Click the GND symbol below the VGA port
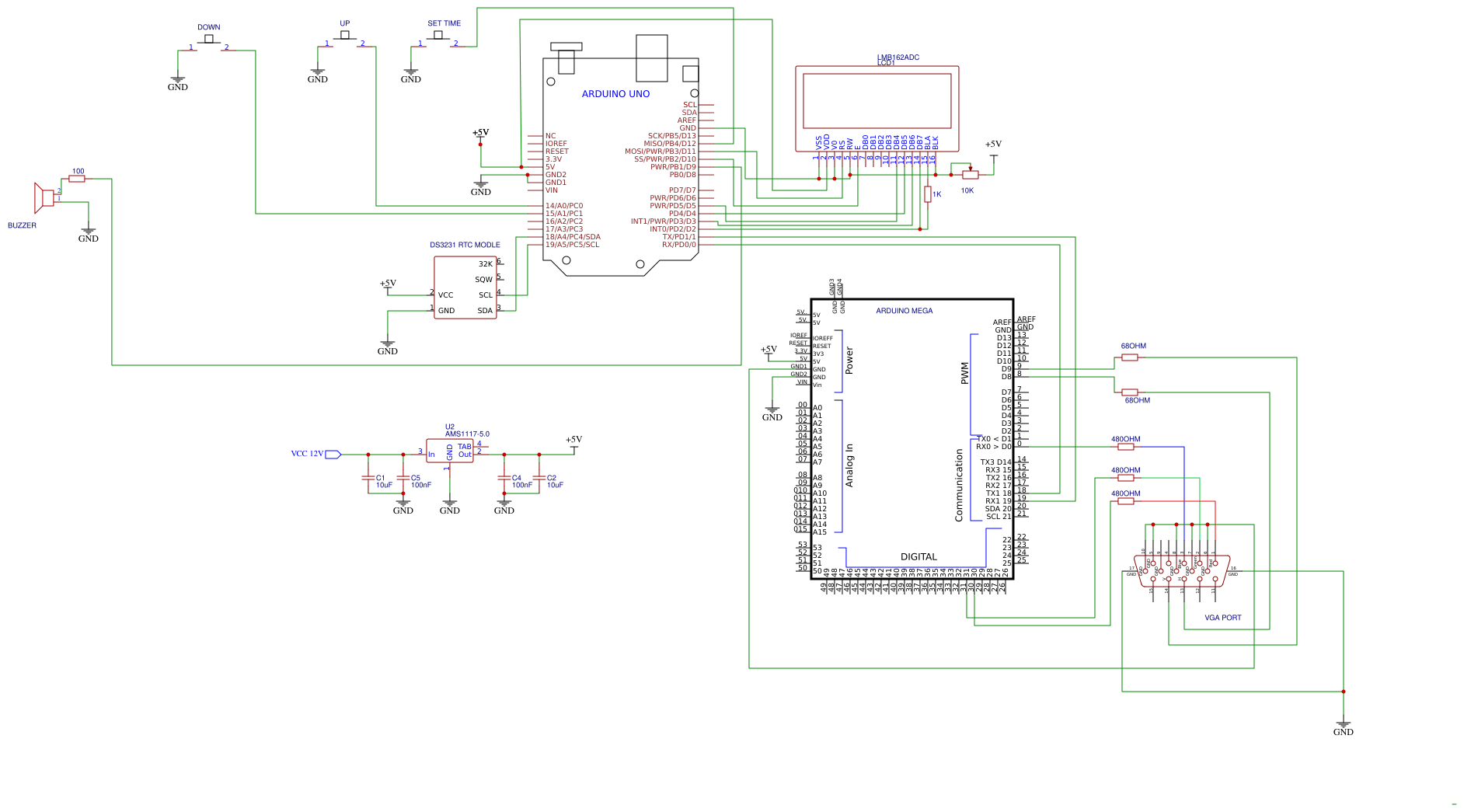Screen dimensions: 1464x812 pyautogui.click(x=1344, y=727)
